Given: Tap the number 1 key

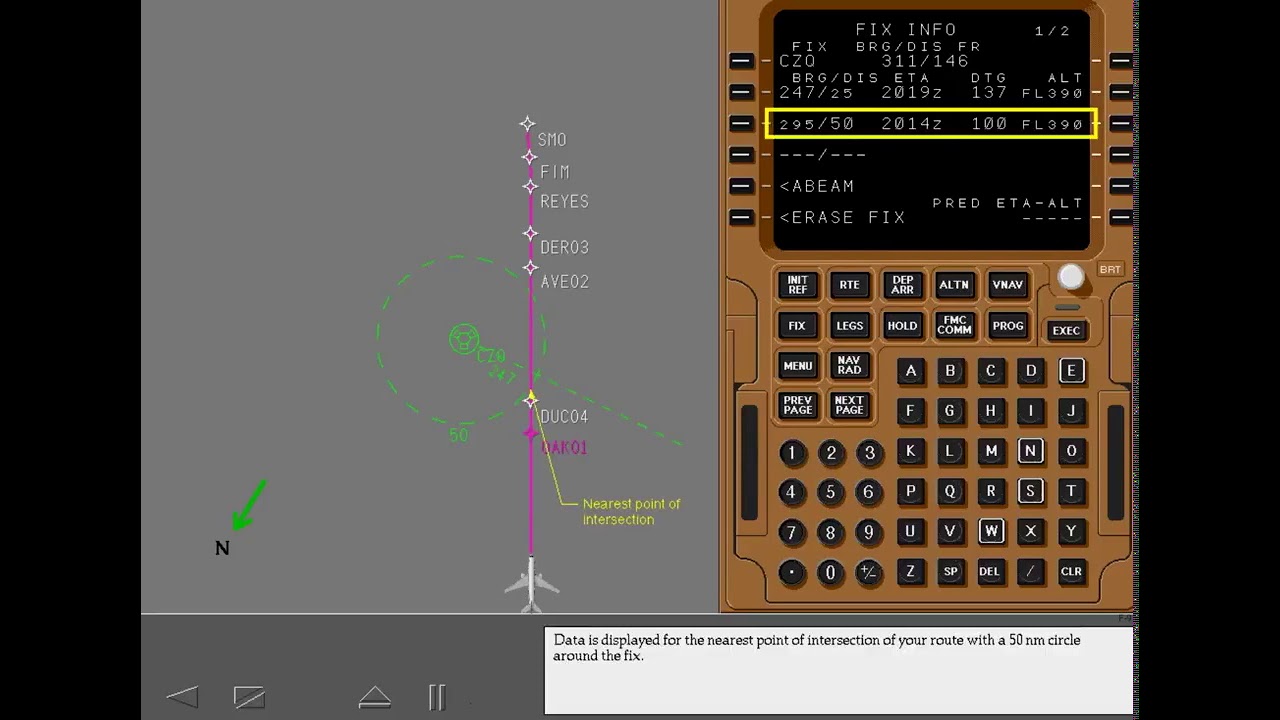Looking at the screenshot, I should tap(792, 453).
